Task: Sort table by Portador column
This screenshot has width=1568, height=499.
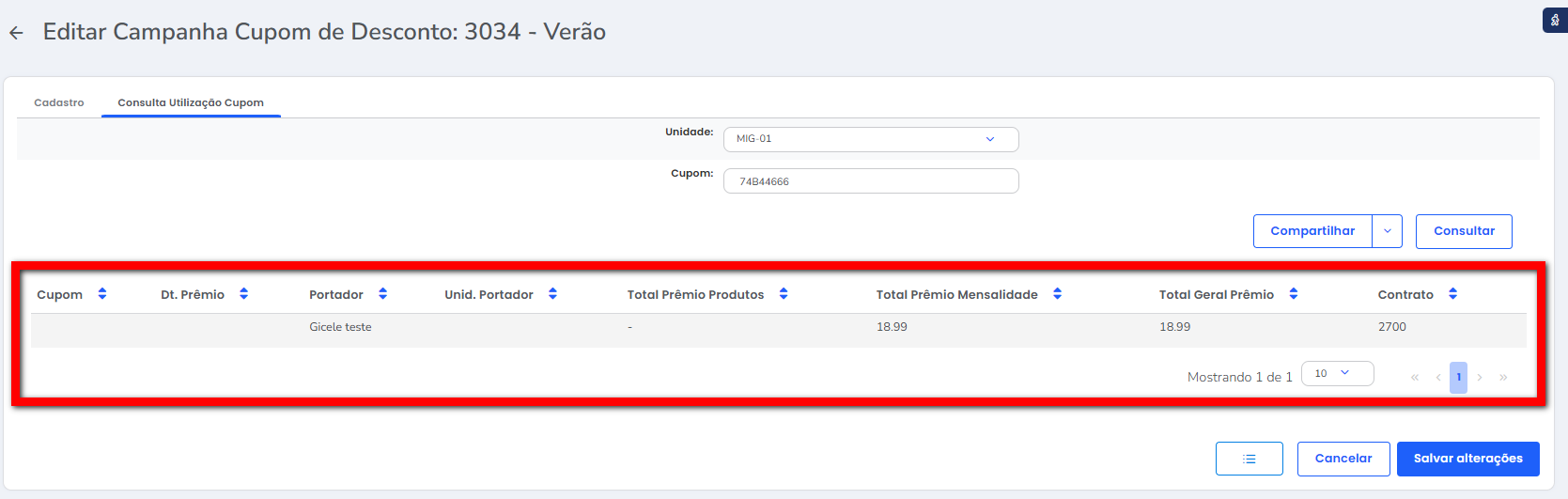Action: point(382,294)
